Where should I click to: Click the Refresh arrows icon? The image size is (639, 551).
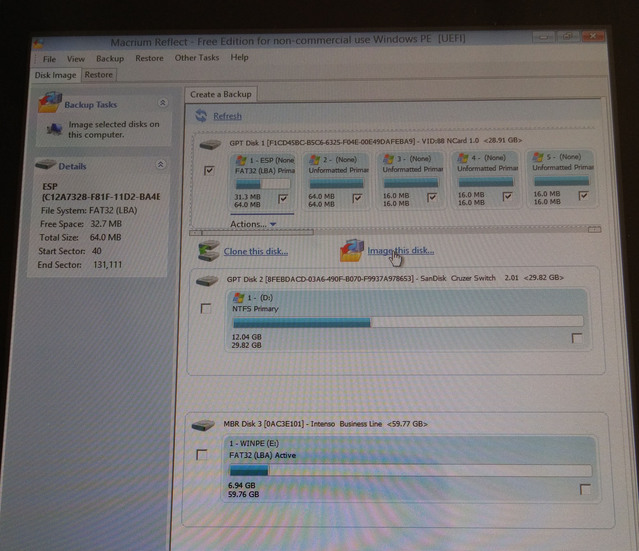point(201,116)
